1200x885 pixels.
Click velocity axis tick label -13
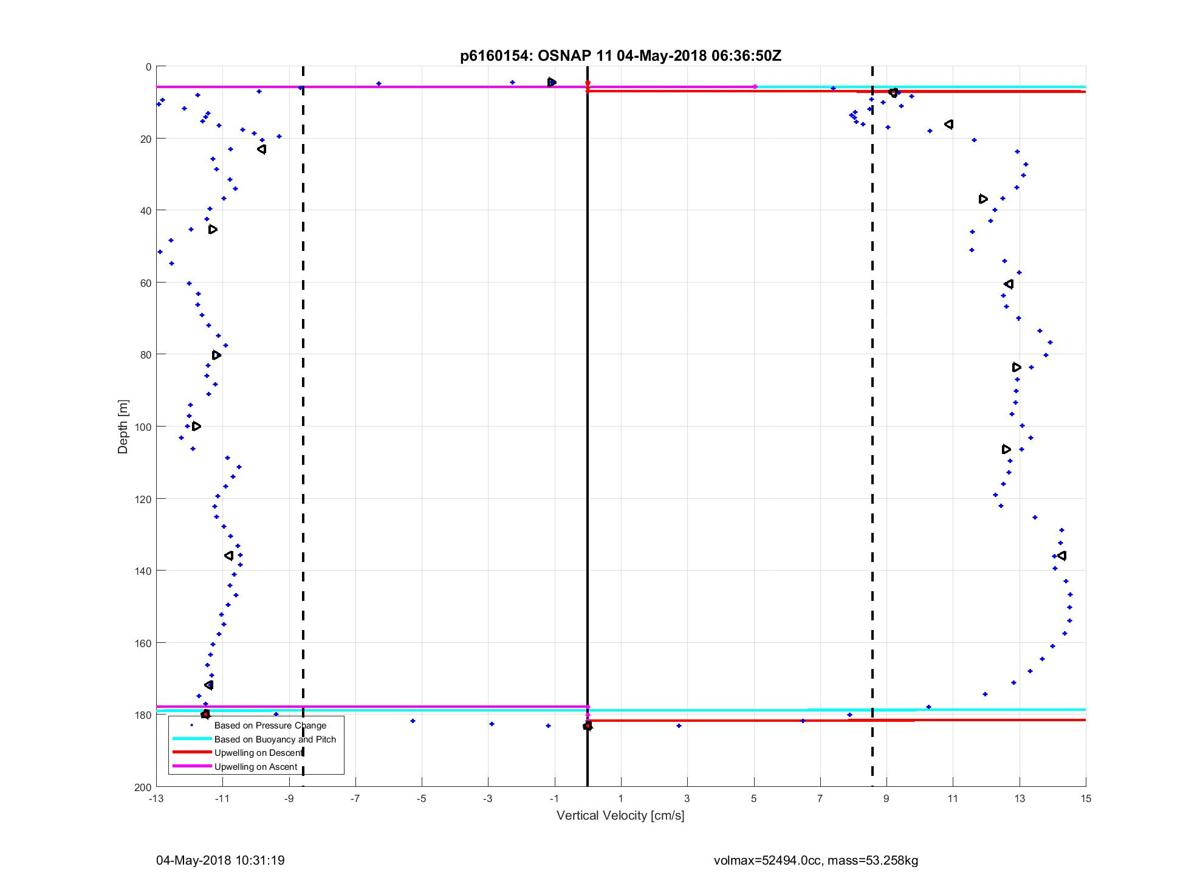point(156,799)
